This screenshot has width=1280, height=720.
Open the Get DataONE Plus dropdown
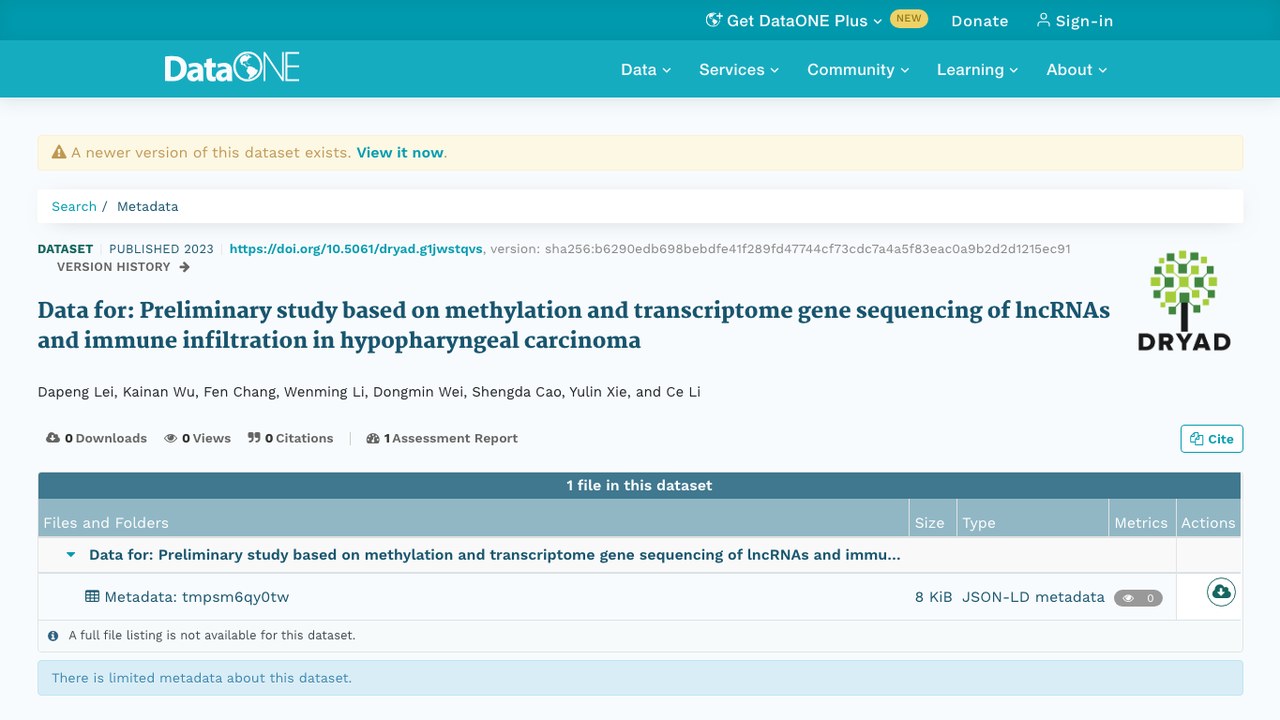(795, 20)
